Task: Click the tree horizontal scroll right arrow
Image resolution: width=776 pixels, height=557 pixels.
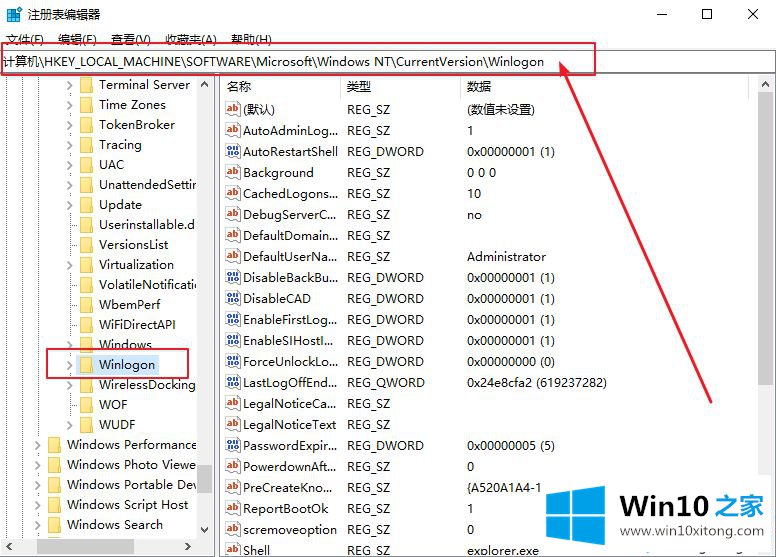Action: click(x=188, y=547)
